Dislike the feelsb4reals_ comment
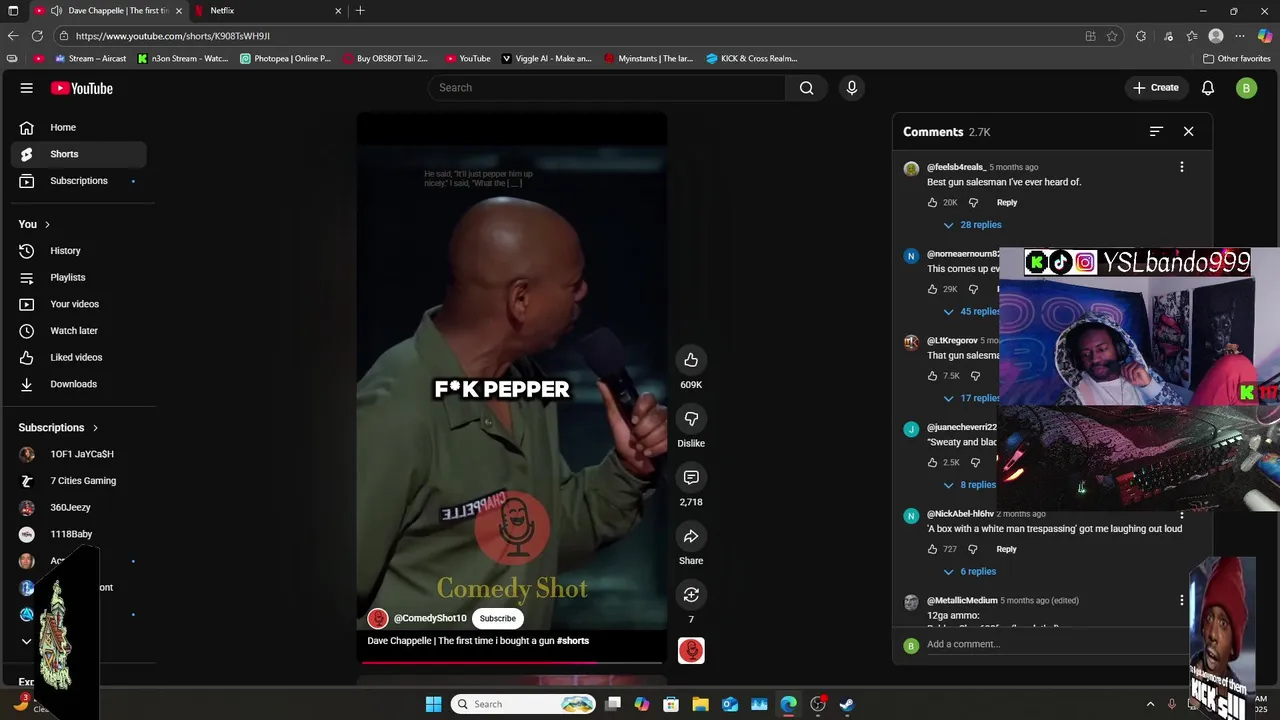The height and width of the screenshot is (720, 1280). (973, 203)
